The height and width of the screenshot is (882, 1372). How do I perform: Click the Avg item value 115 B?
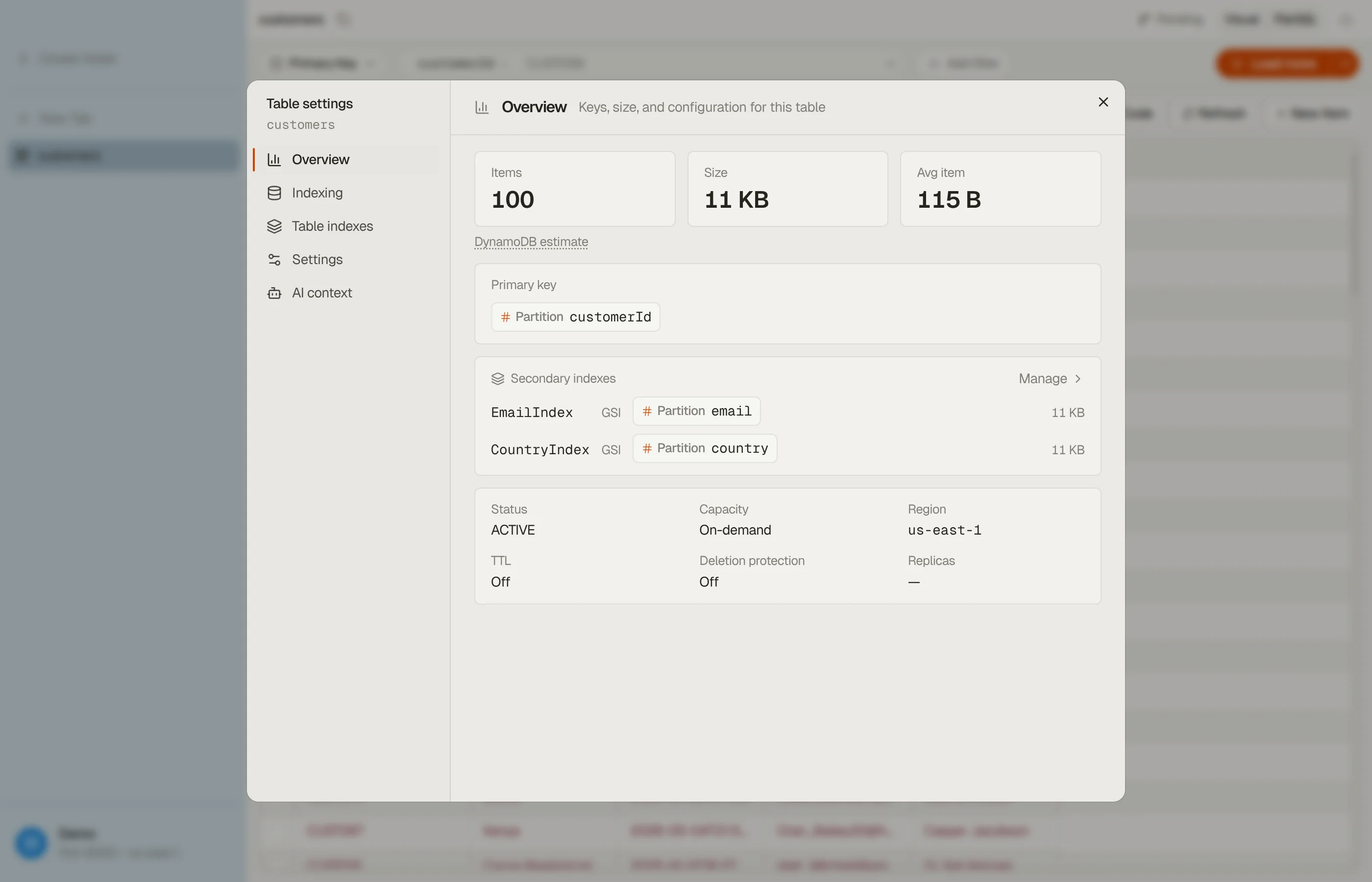(949, 200)
